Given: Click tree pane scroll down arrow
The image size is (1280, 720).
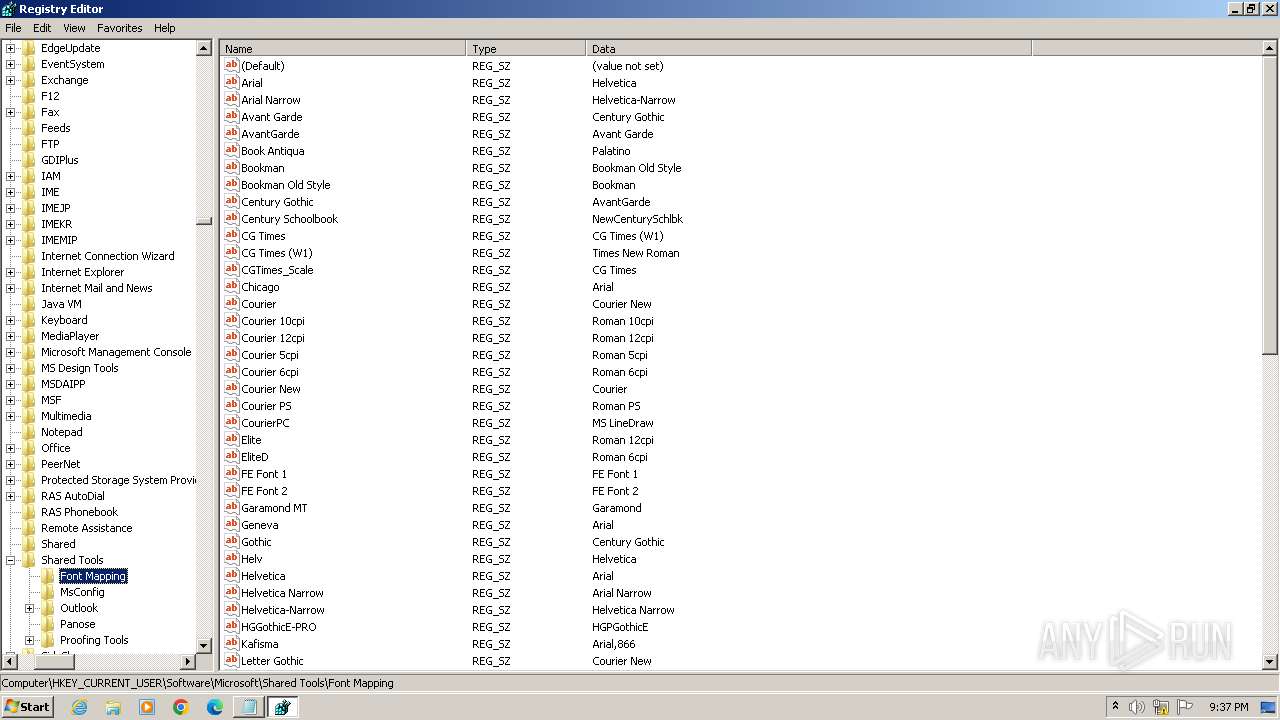Looking at the screenshot, I should tap(204, 646).
